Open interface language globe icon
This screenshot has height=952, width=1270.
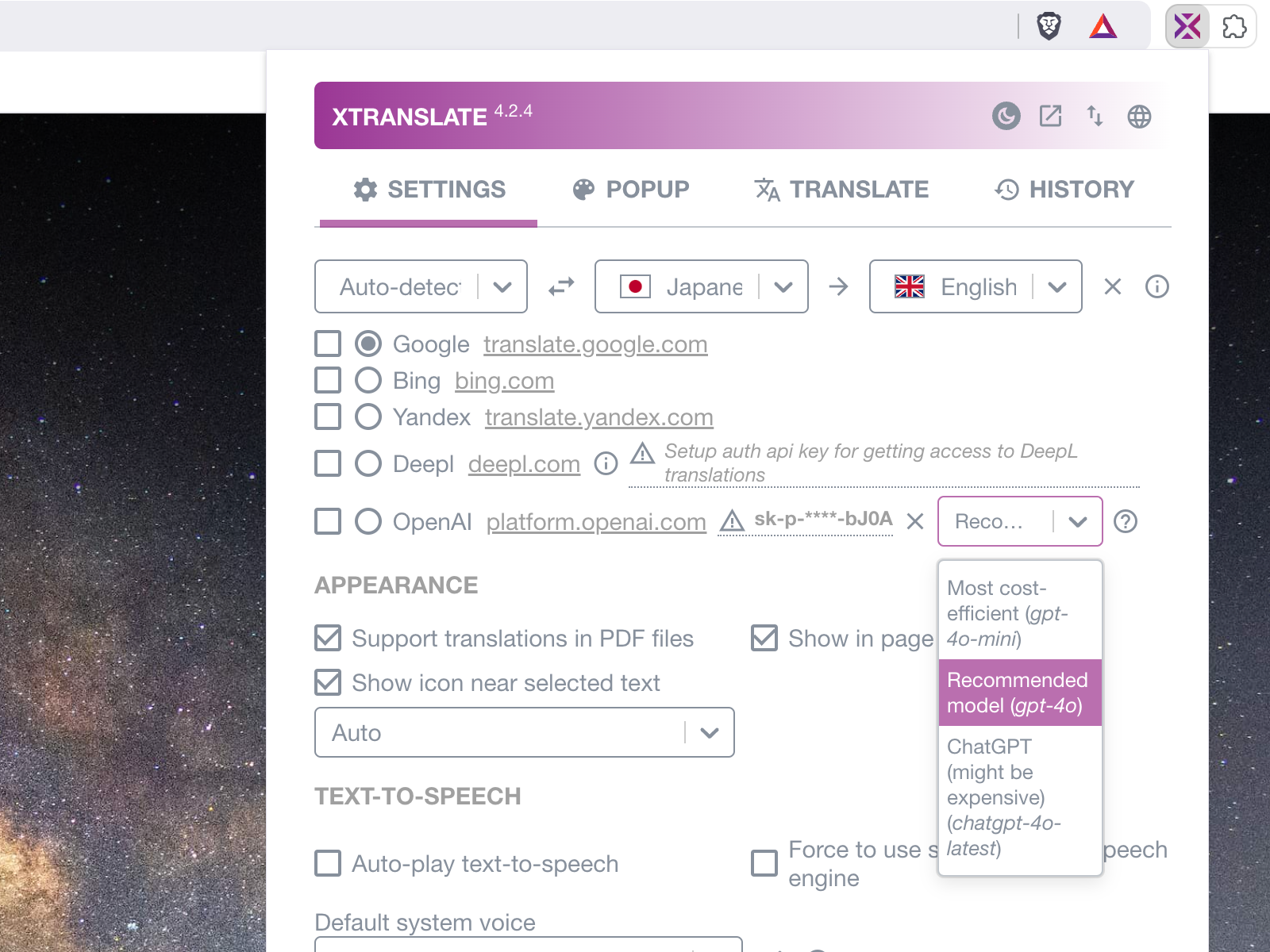1139,117
